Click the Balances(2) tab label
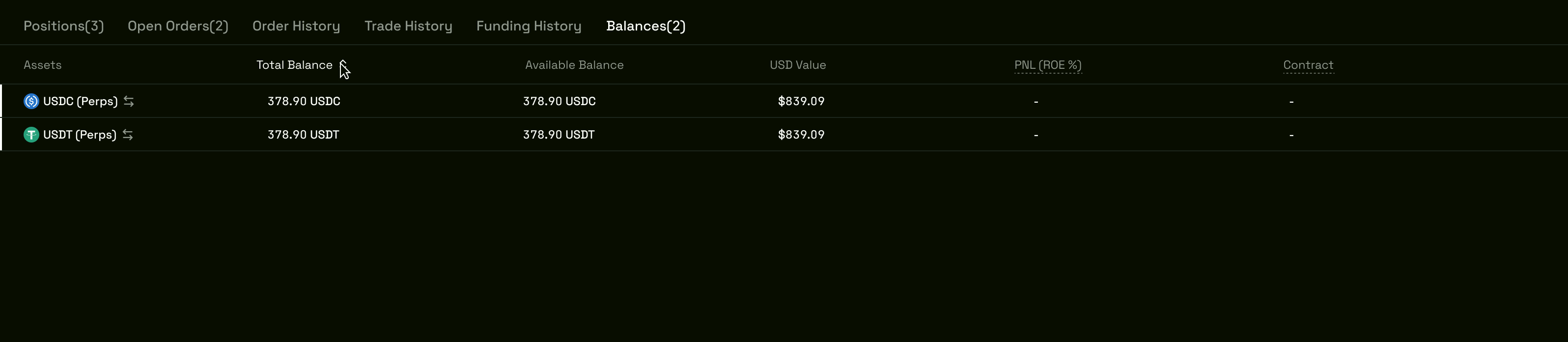Screen dimensions: 1568x342 point(646,26)
